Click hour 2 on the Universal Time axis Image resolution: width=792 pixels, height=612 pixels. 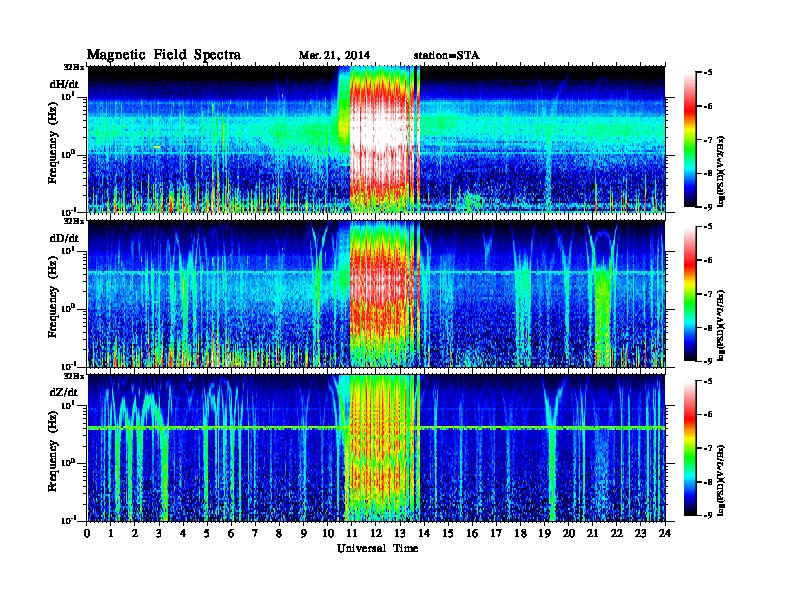(x=135, y=534)
